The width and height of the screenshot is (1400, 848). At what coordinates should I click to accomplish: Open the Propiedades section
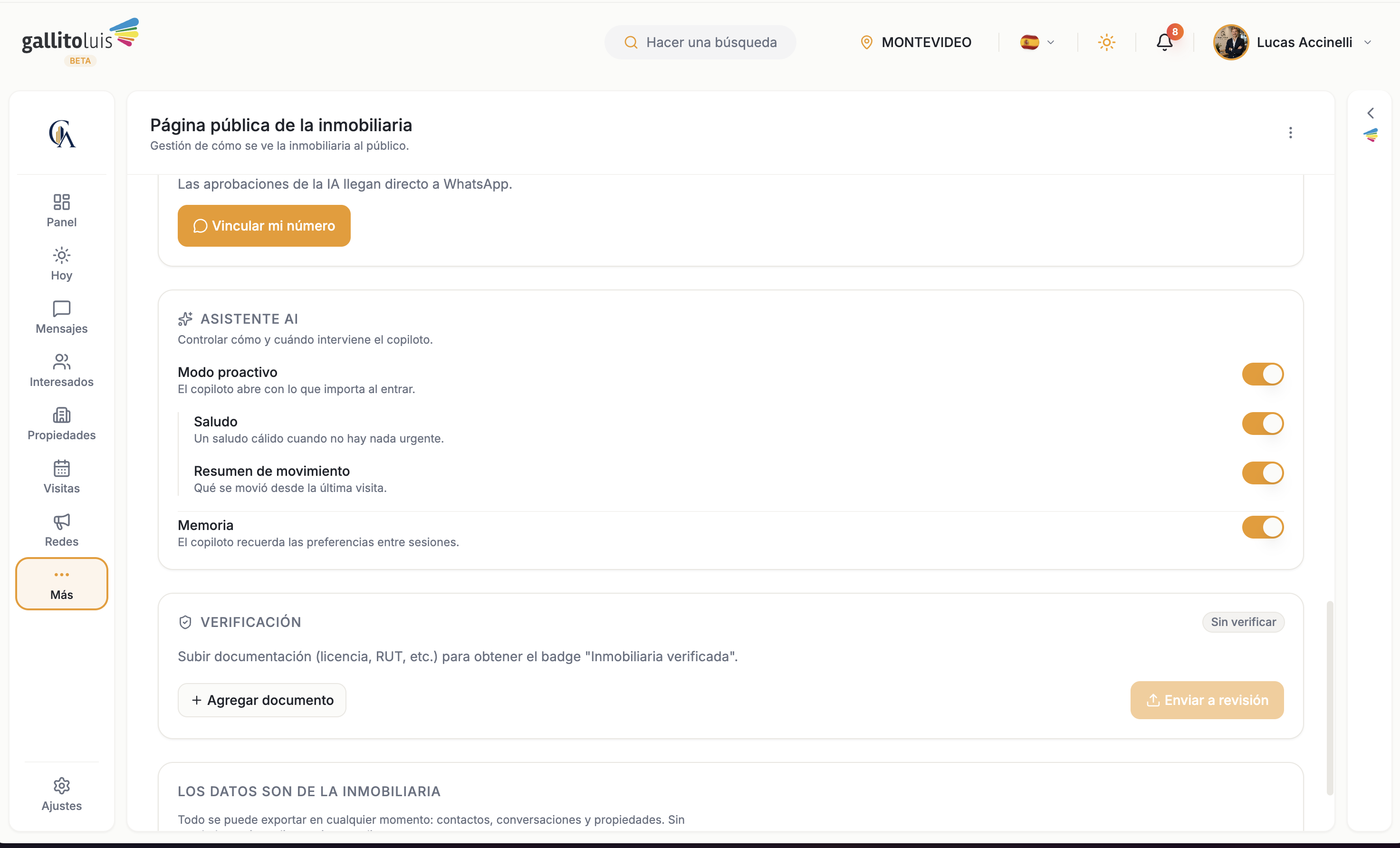[61, 424]
